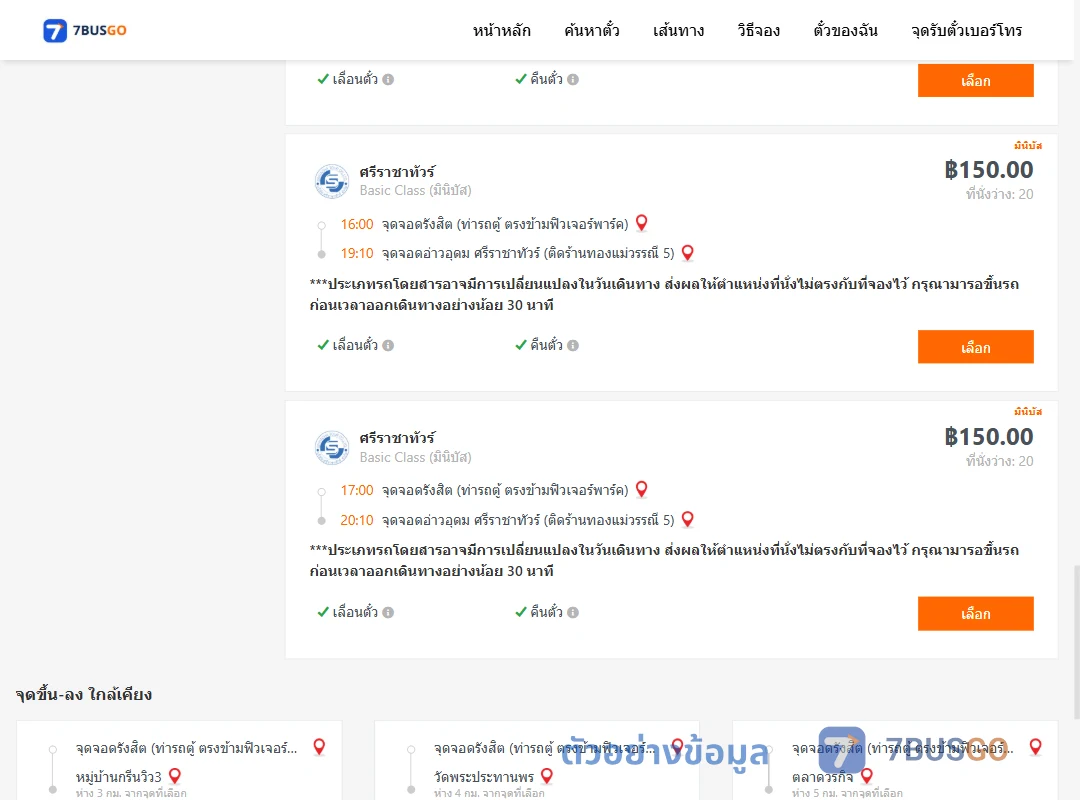The width and height of the screenshot is (1080, 800).
Task: Open nearby stop ตลาดวรกิจ
Action: 822,777
